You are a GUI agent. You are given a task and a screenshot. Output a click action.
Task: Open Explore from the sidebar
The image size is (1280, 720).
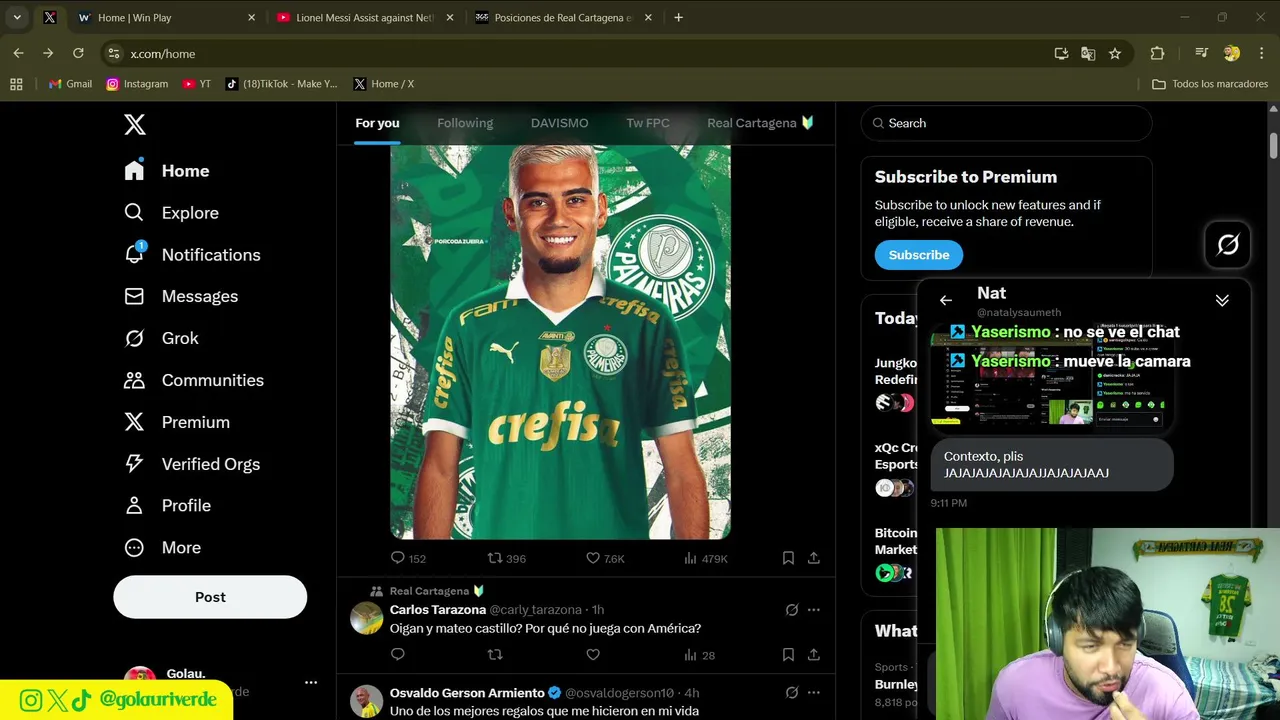[x=171, y=213]
